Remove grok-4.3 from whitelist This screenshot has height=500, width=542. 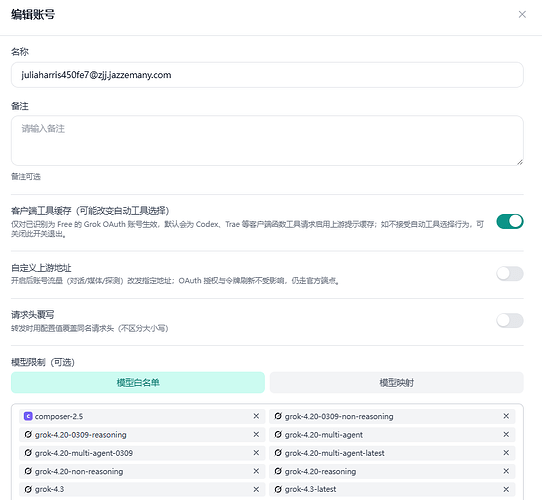(256, 489)
